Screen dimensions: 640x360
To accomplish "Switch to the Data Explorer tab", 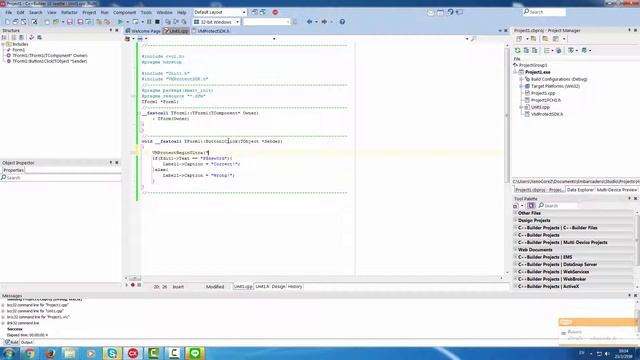I will click(580, 190).
